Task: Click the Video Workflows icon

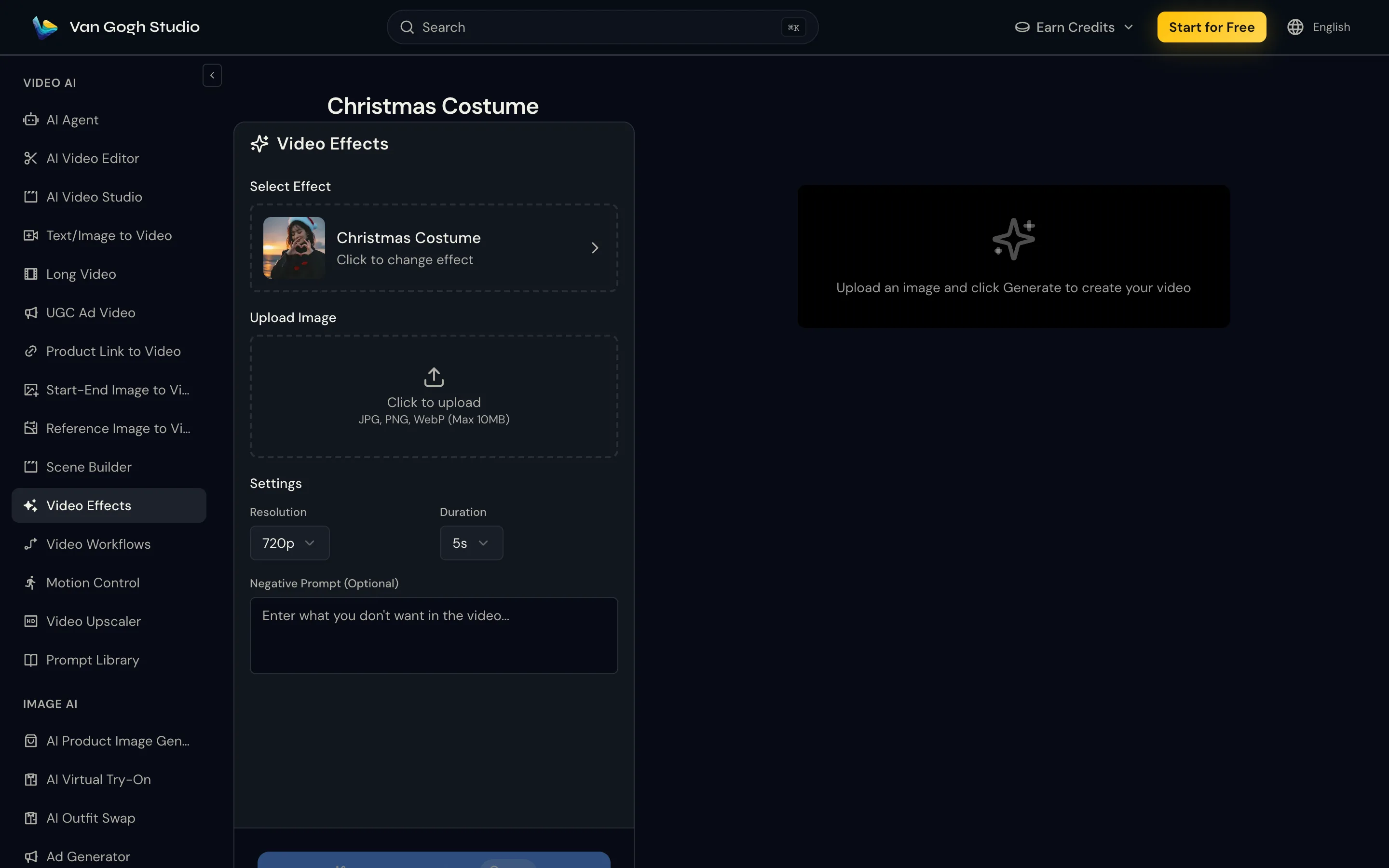Action: click(x=30, y=544)
